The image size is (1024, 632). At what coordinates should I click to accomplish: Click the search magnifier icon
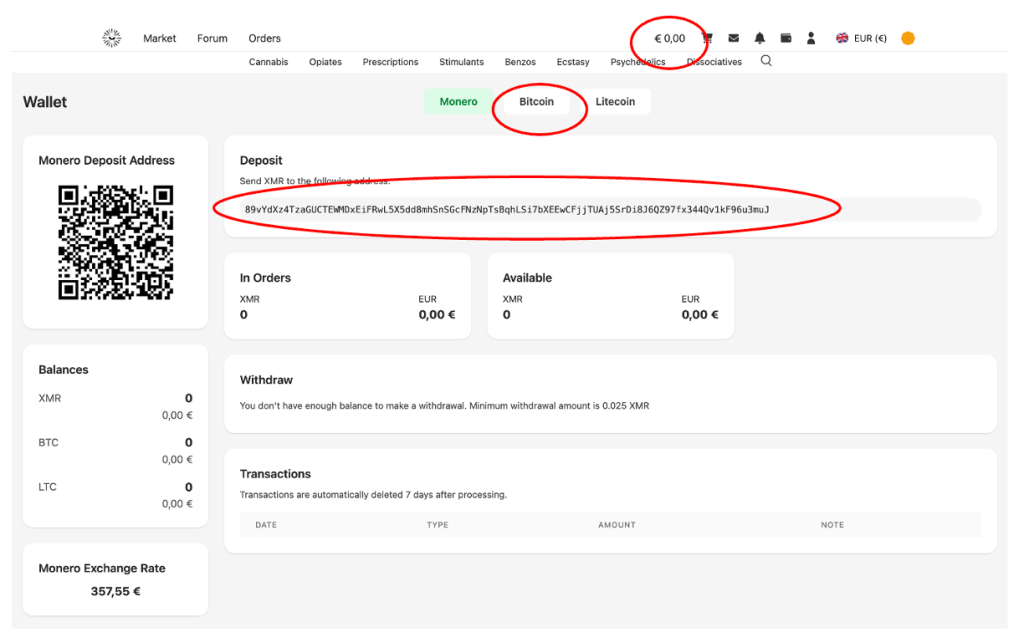pyautogui.click(x=766, y=61)
